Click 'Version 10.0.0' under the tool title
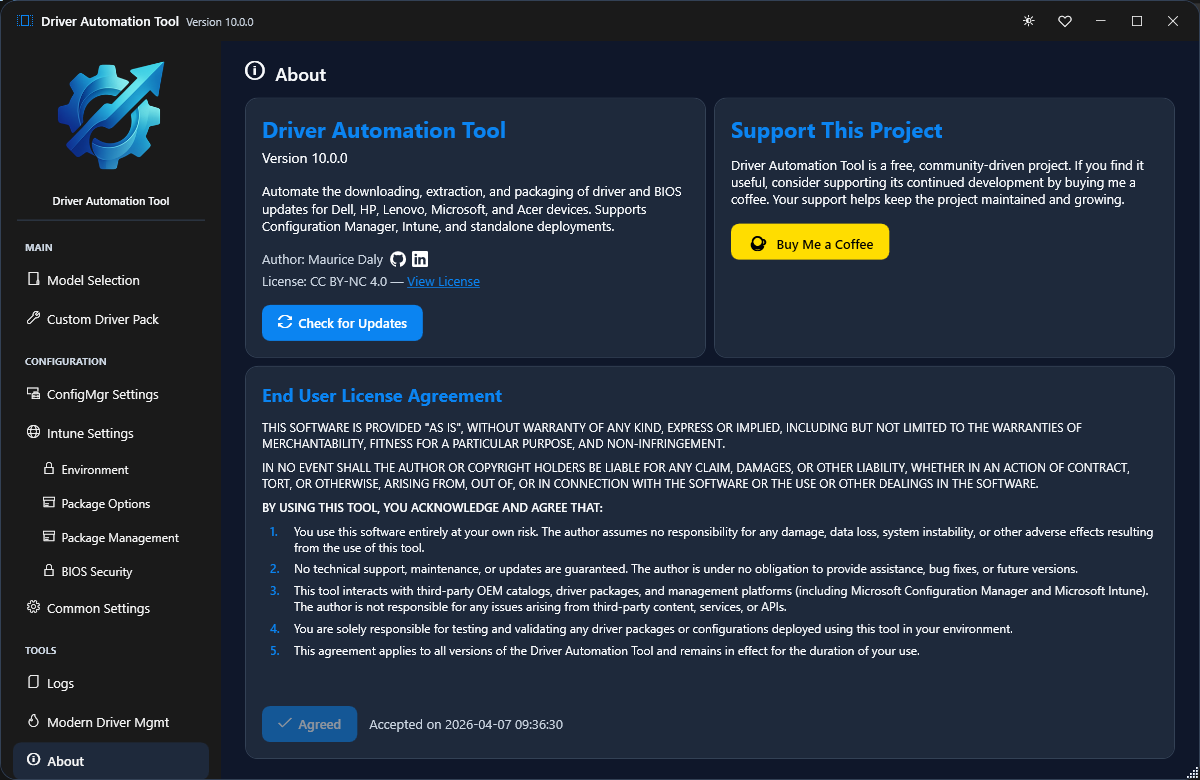The image size is (1200, 780). (305, 158)
